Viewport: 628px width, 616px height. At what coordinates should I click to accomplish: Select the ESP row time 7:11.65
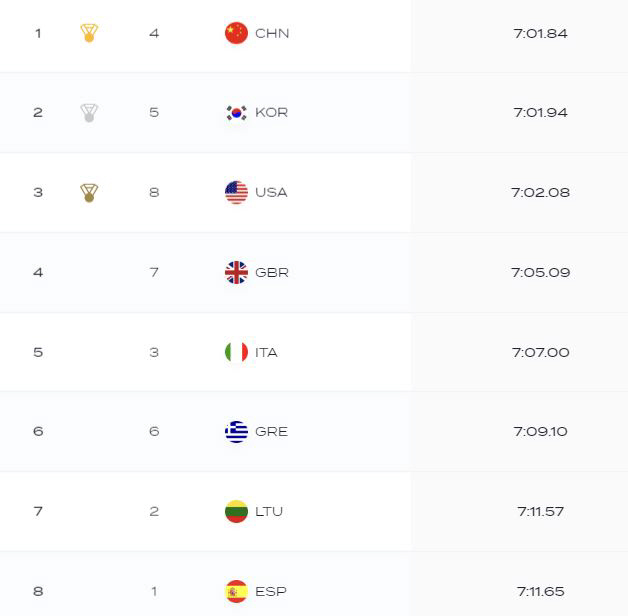pyautogui.click(x=540, y=592)
